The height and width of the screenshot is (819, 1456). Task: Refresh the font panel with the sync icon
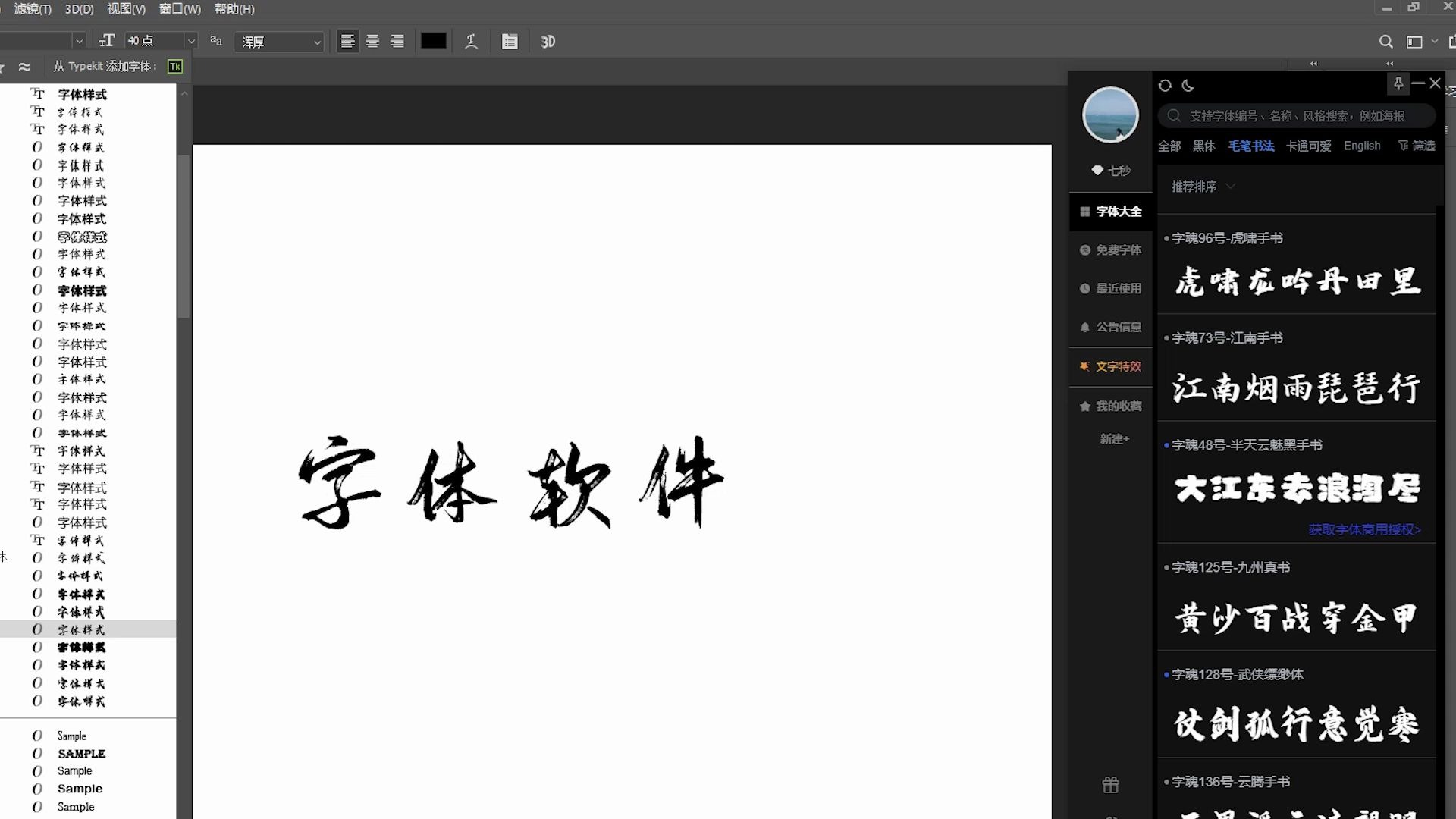click(1165, 86)
